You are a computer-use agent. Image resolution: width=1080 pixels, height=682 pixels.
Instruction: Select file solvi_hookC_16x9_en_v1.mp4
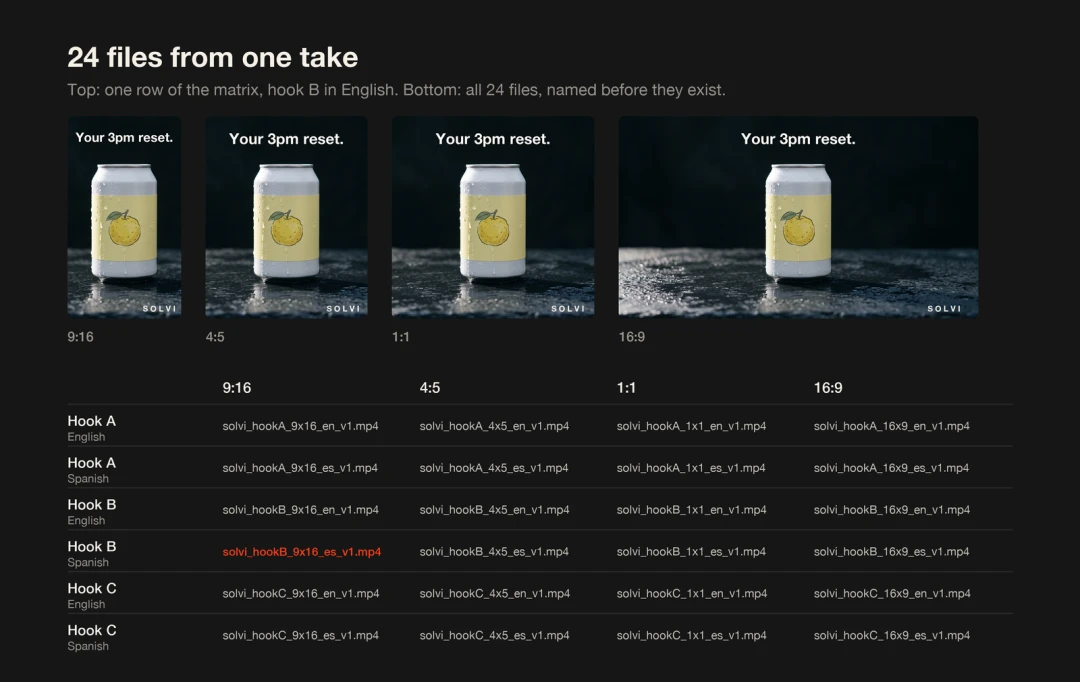pos(892,594)
